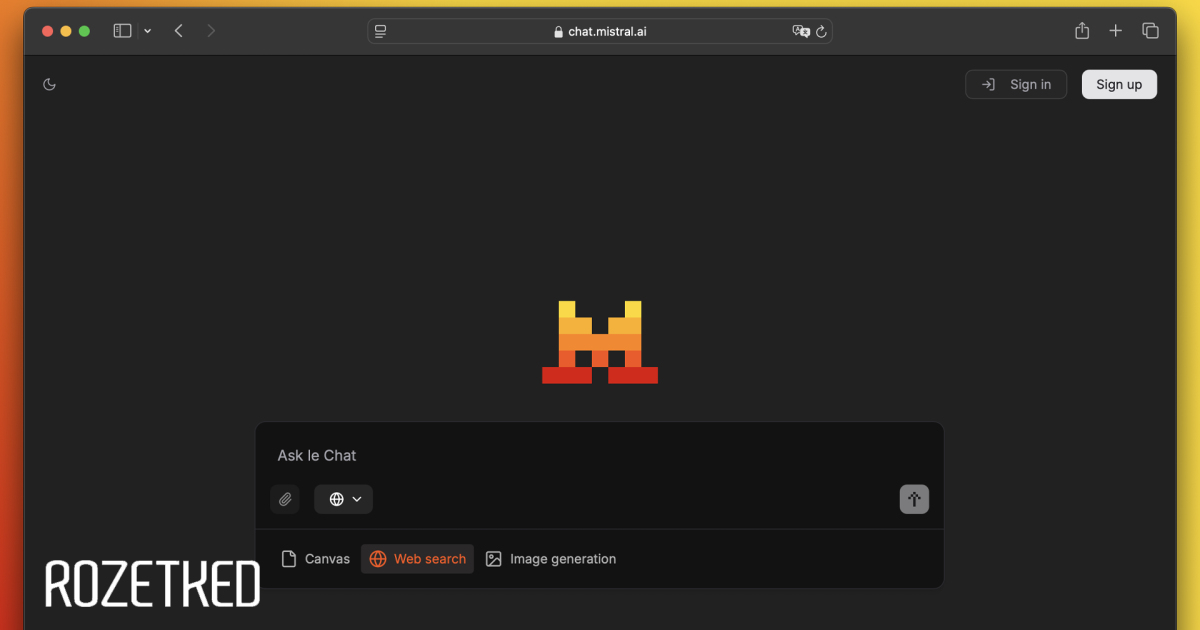This screenshot has width=1200, height=630.
Task: Click the Sign up button
Action: [1119, 85]
